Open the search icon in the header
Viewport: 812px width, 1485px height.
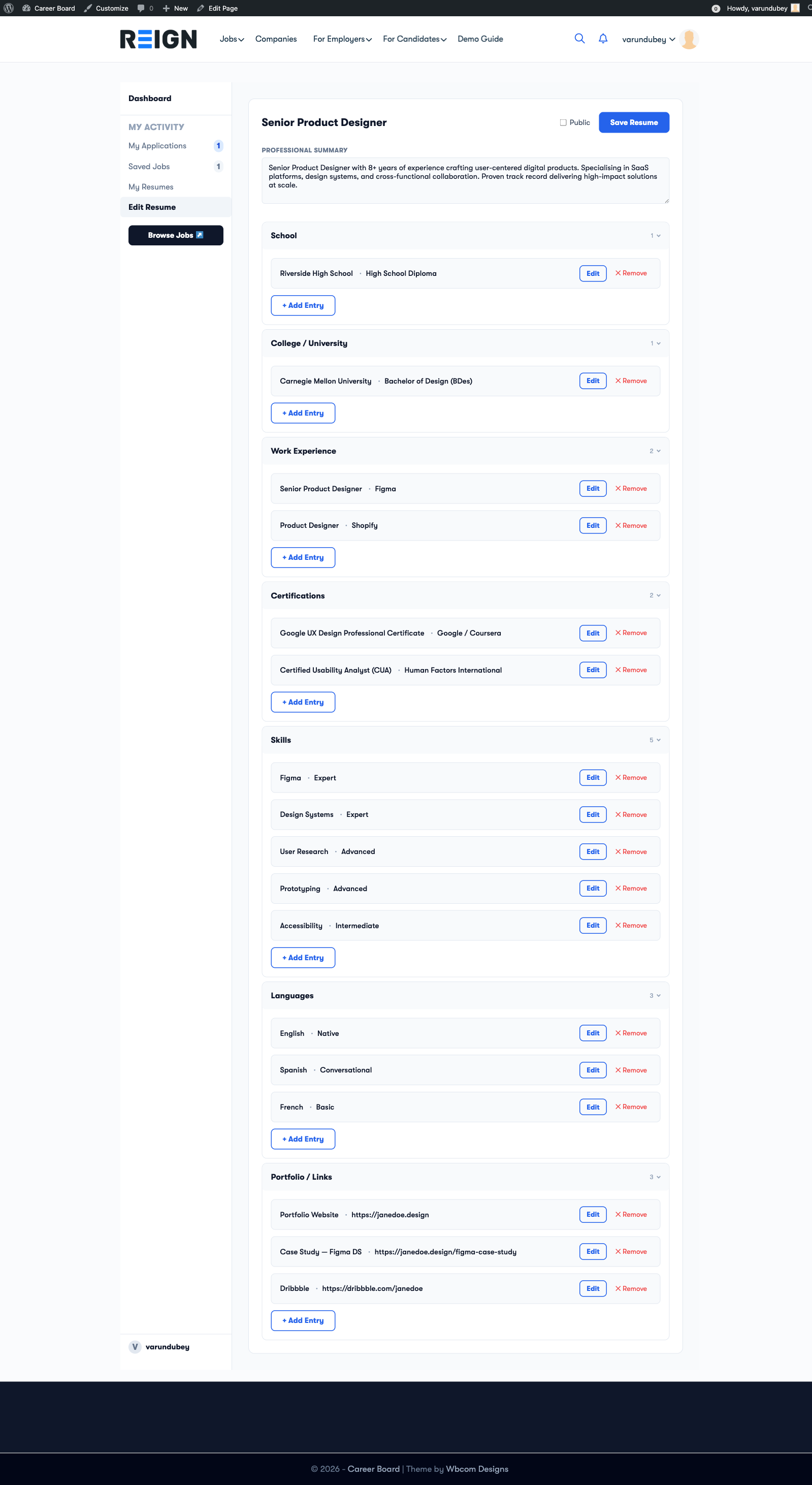580,39
